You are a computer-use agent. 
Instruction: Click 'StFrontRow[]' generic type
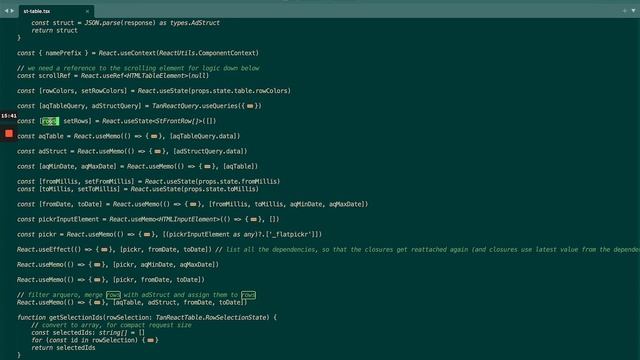[177, 121]
